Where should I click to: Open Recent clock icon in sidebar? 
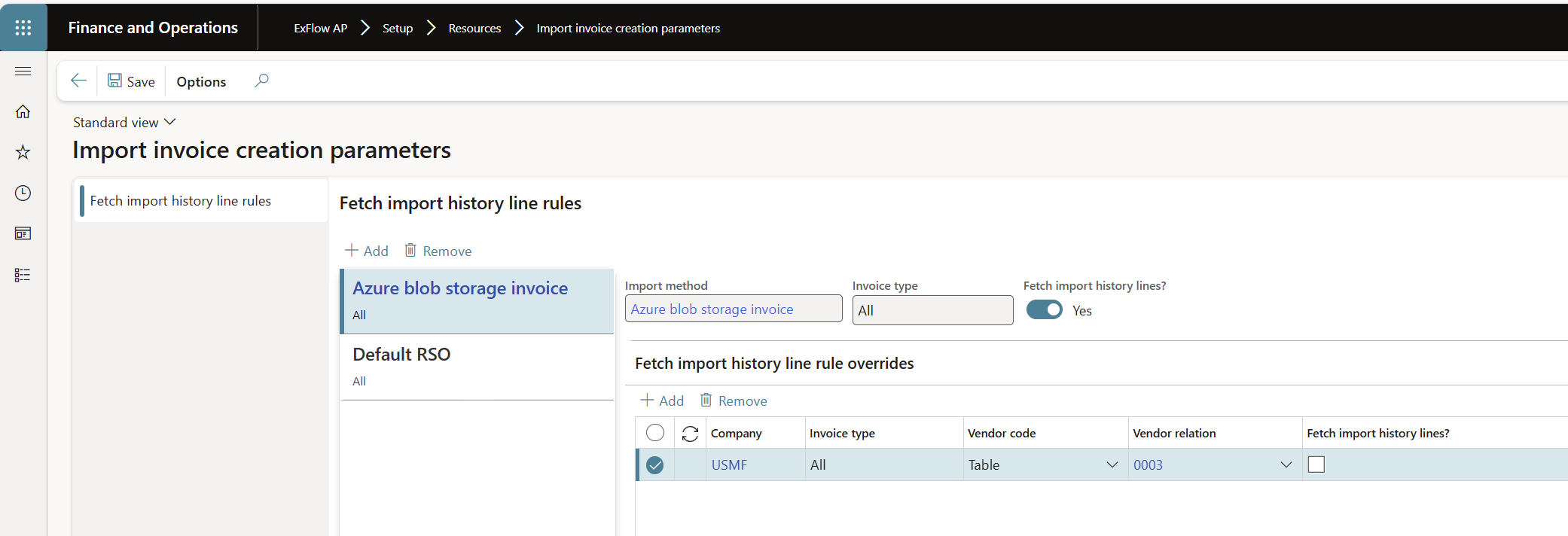[23, 193]
